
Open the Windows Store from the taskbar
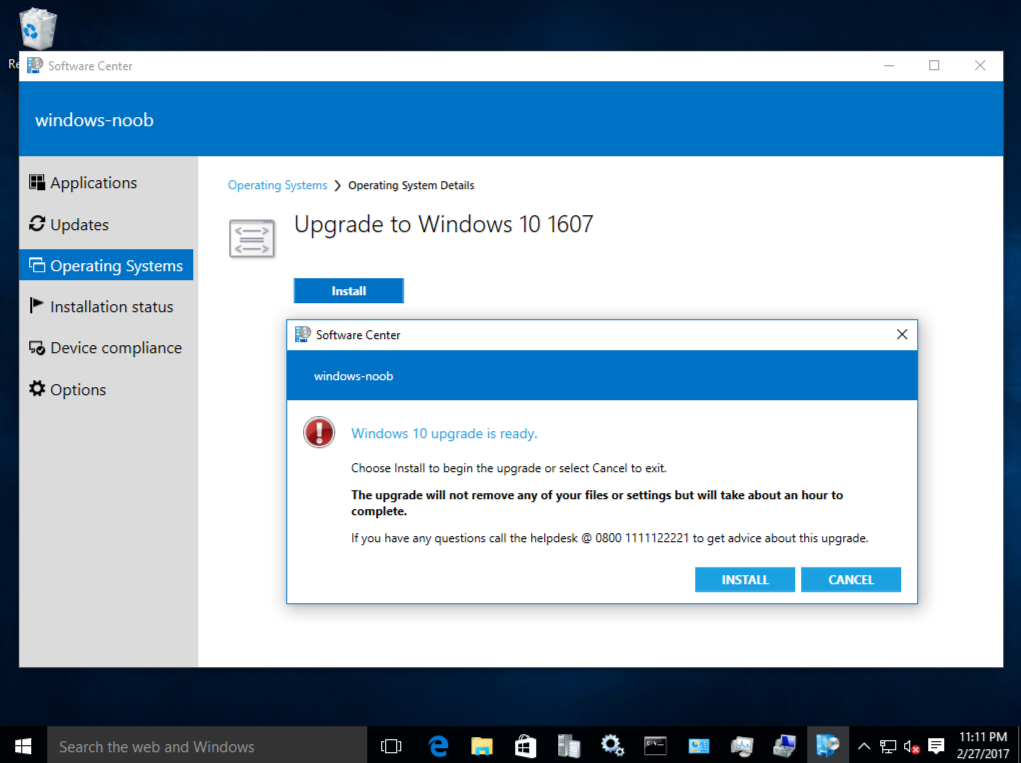click(525, 746)
